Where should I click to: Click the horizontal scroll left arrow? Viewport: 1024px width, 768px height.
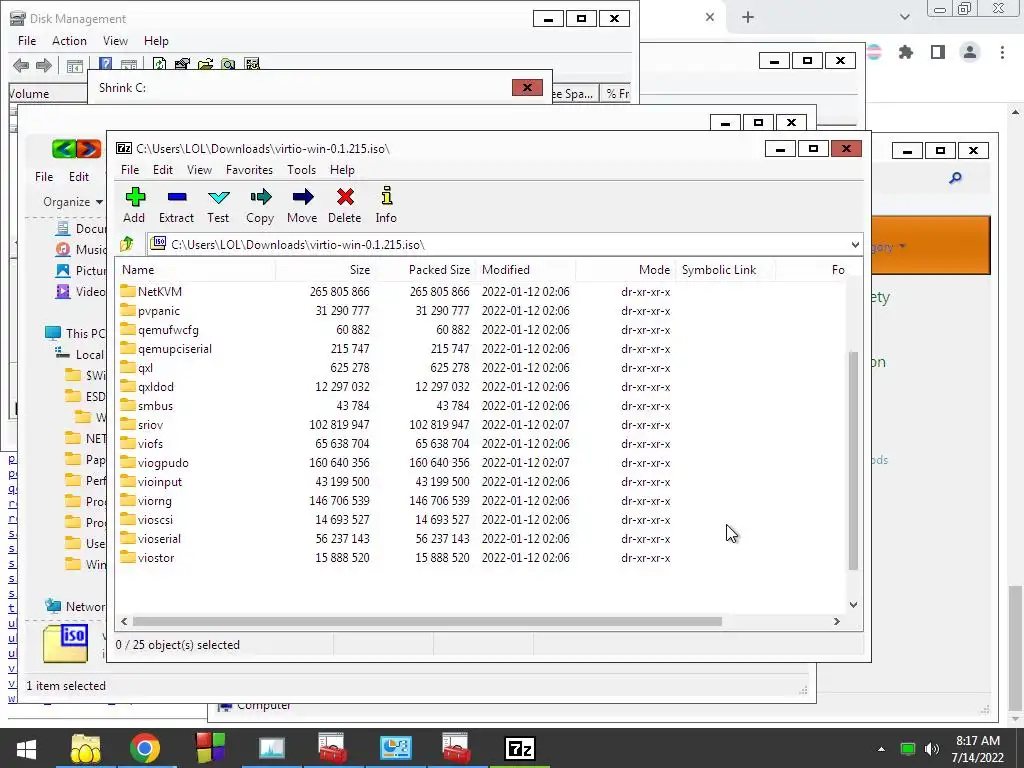(124, 621)
